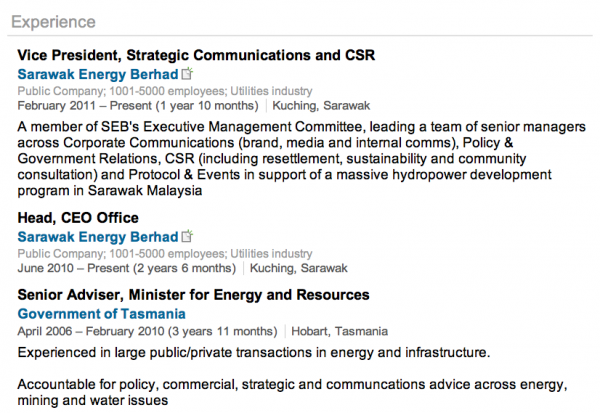Open Sarawak Energy Berhad link under Head, CEO Office
Image resolution: width=600 pixels, height=413 pixels.
[98, 237]
